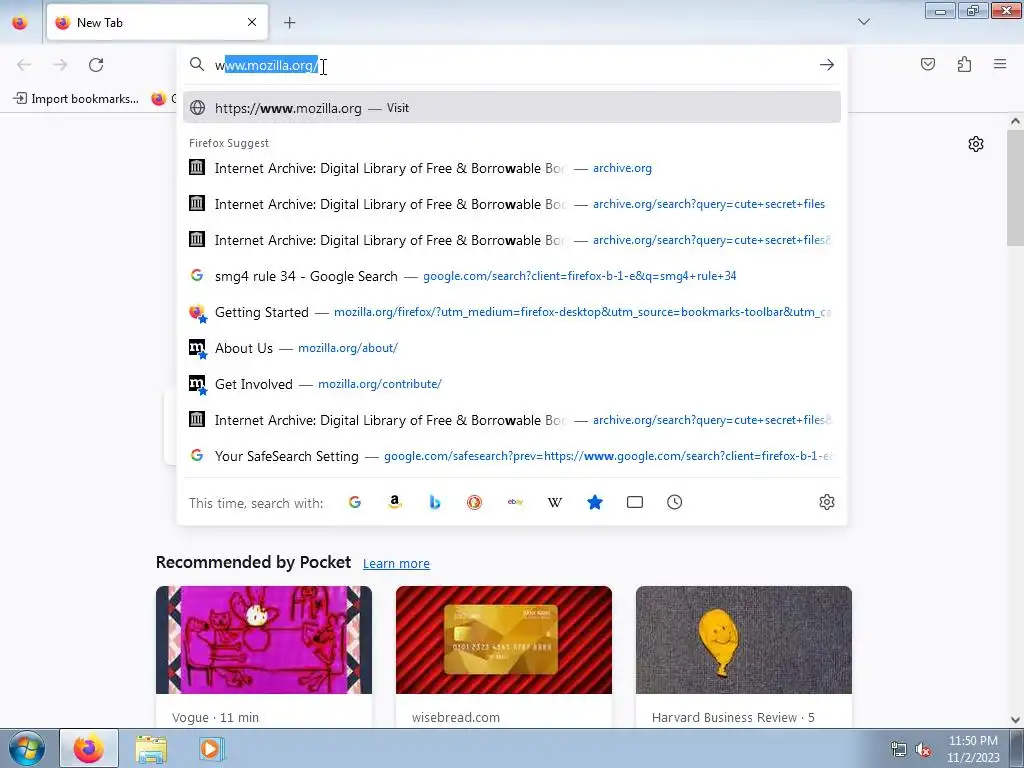This screenshot has width=1024, height=768.
Task: Open a new tab with the plus button
Action: (289, 23)
